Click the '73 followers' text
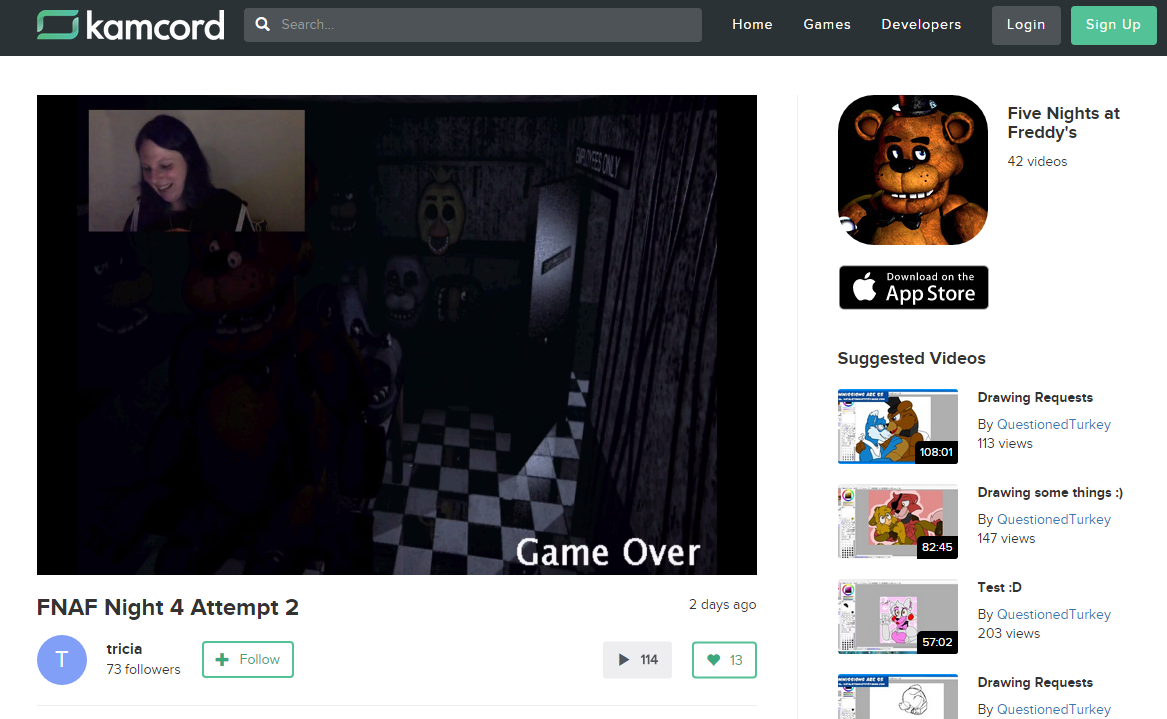This screenshot has width=1167, height=719. [144, 670]
